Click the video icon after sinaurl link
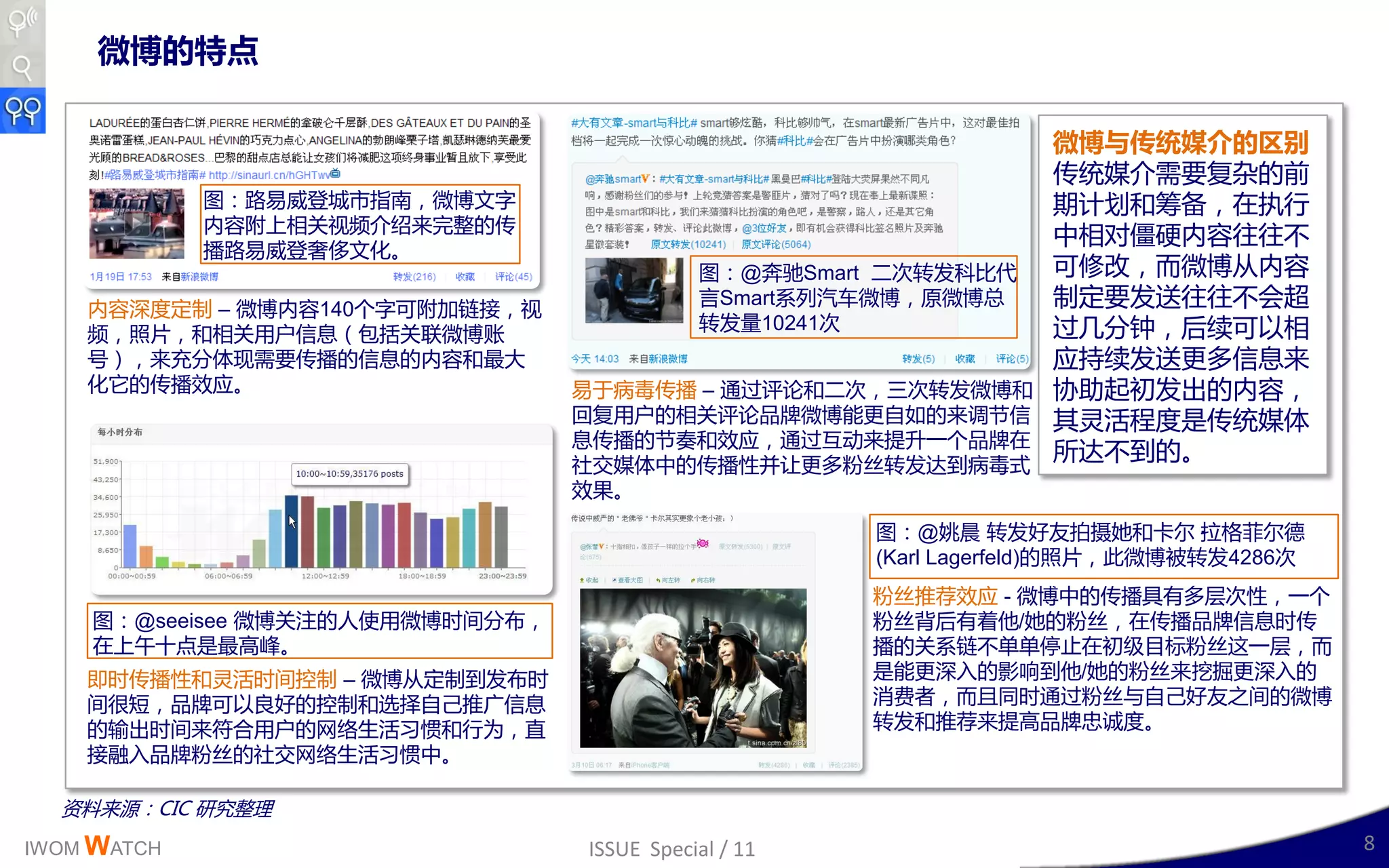 tap(335, 174)
